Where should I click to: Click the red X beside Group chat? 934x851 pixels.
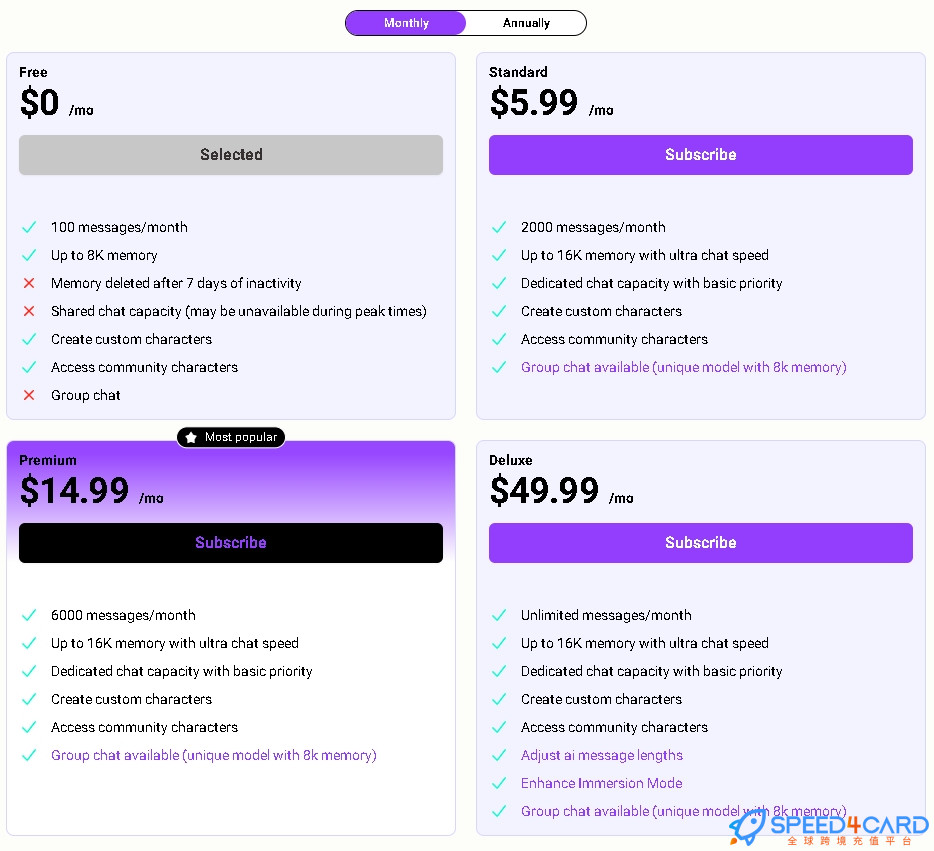tap(29, 395)
